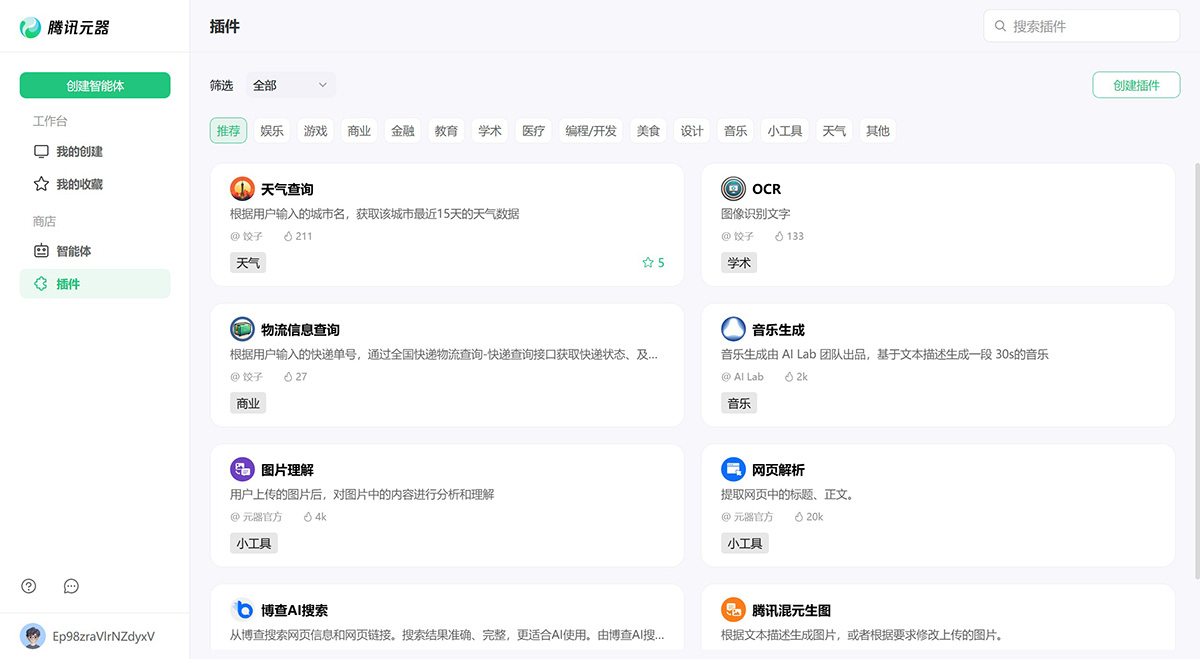
Task: Click the 博查AI搜索 plugin icon
Action: pos(241,610)
